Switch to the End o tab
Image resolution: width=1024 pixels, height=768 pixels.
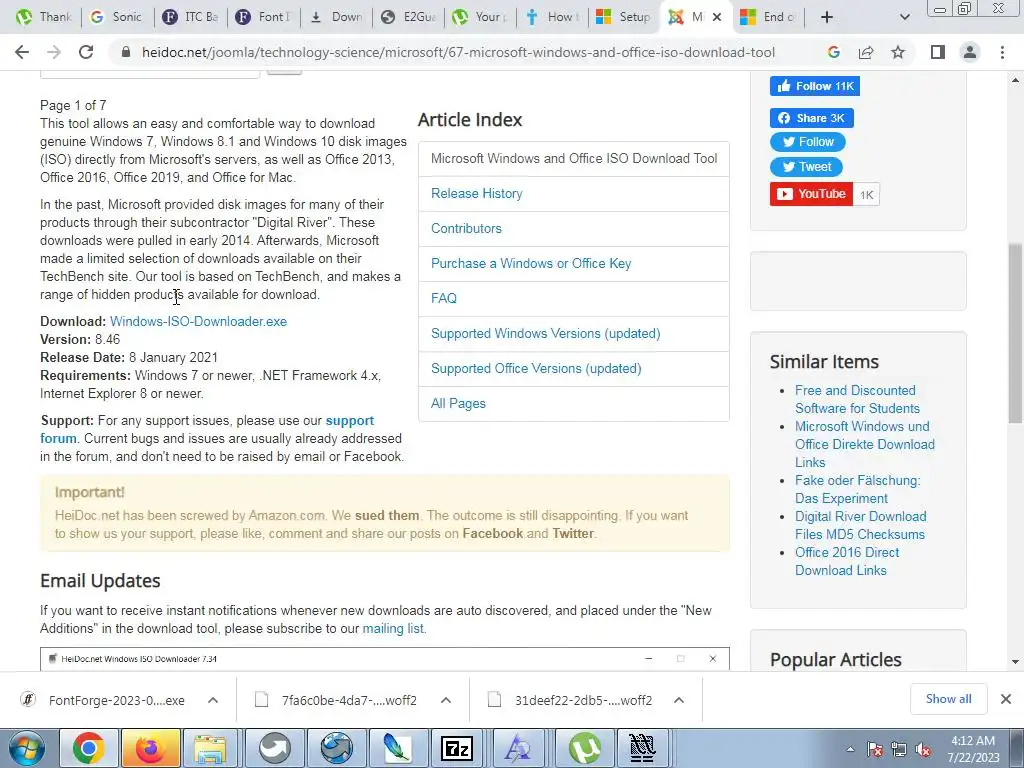point(768,17)
